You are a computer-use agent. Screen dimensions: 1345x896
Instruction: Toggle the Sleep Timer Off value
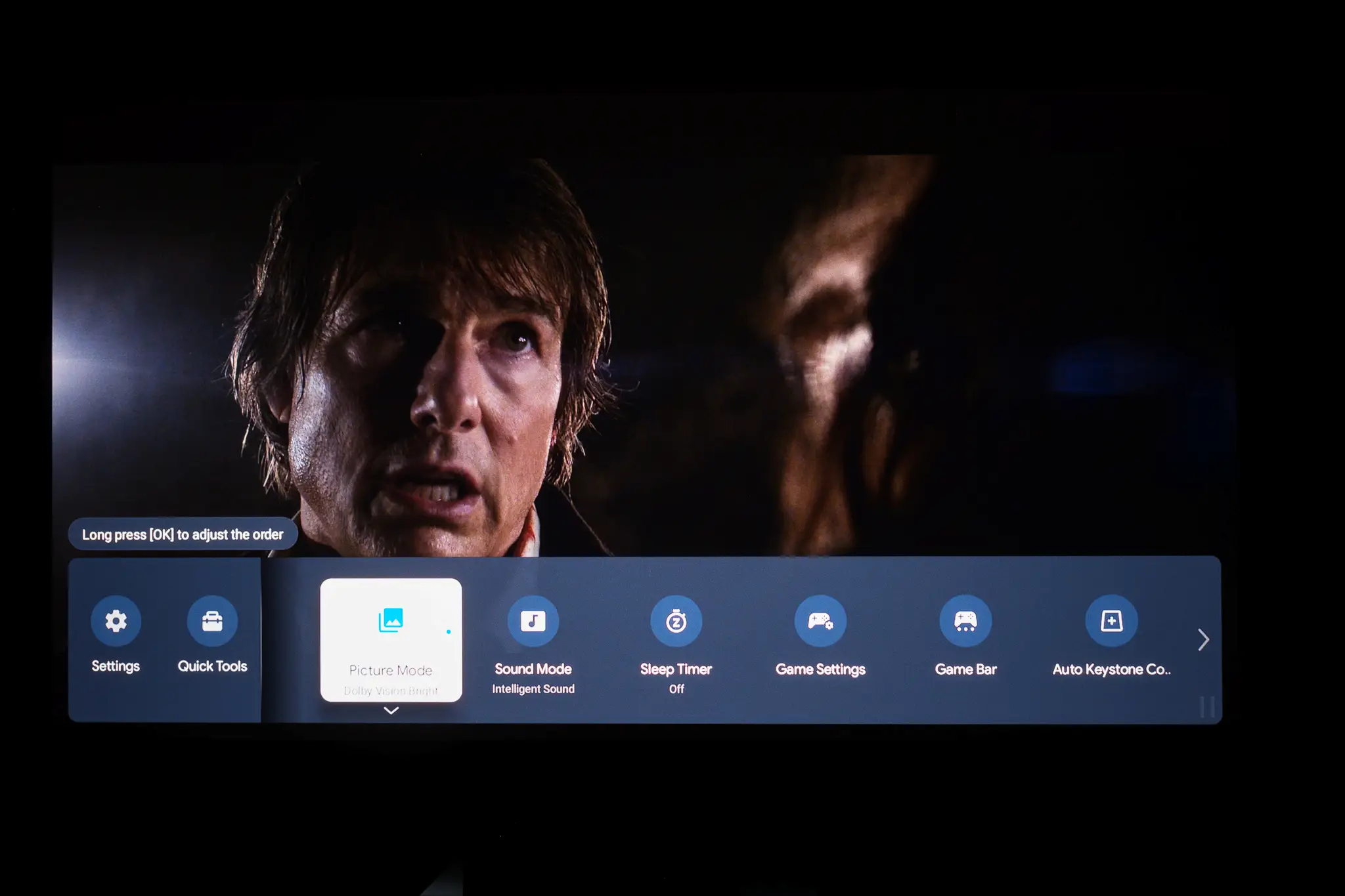click(x=676, y=689)
